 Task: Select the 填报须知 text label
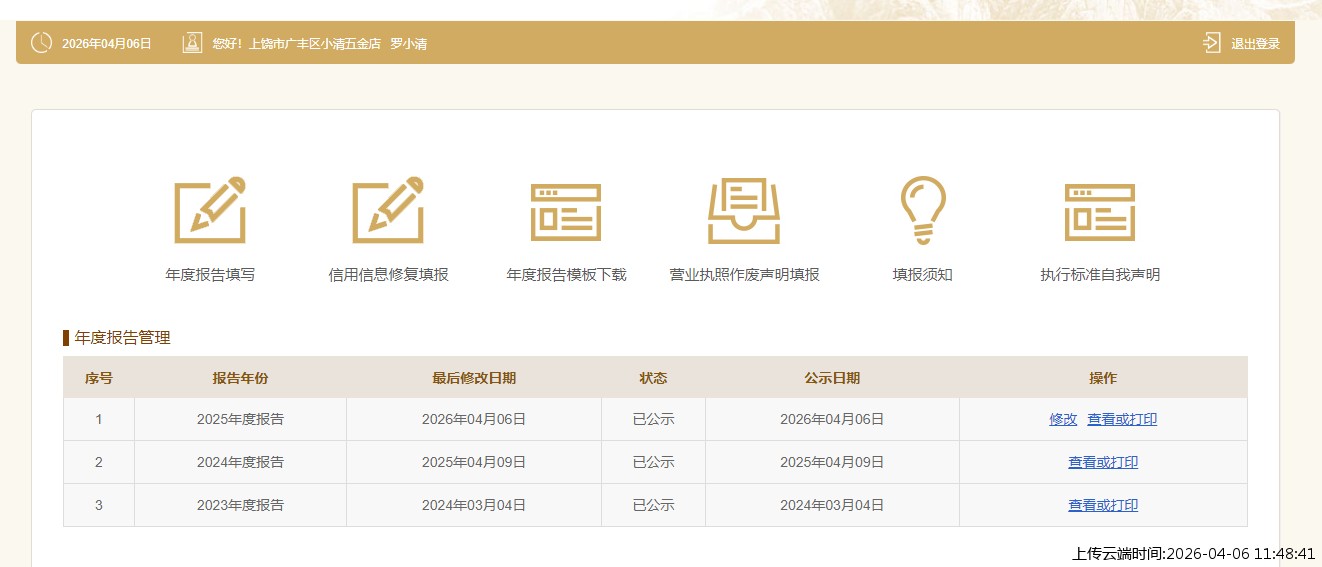click(922, 275)
